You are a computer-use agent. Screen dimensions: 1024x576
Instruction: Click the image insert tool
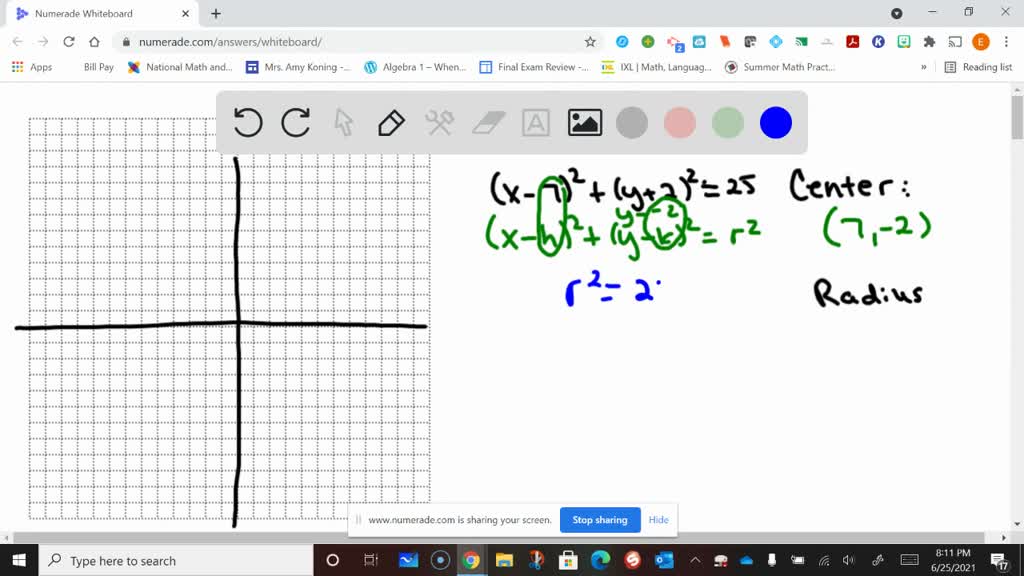pyautogui.click(x=584, y=122)
